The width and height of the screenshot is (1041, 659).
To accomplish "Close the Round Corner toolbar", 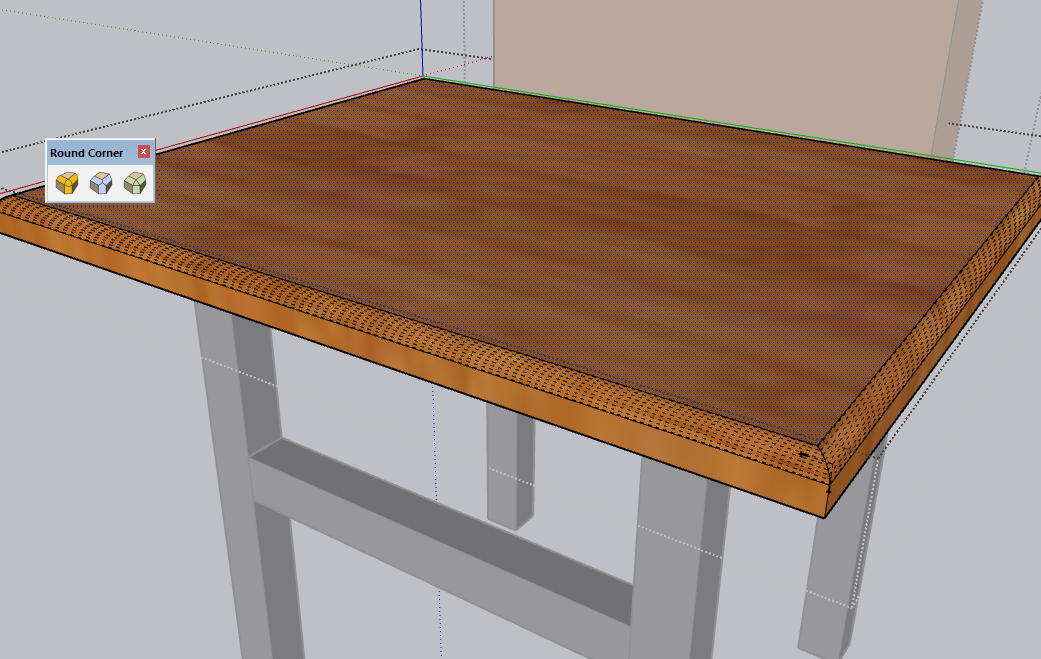I will coord(143,152).
